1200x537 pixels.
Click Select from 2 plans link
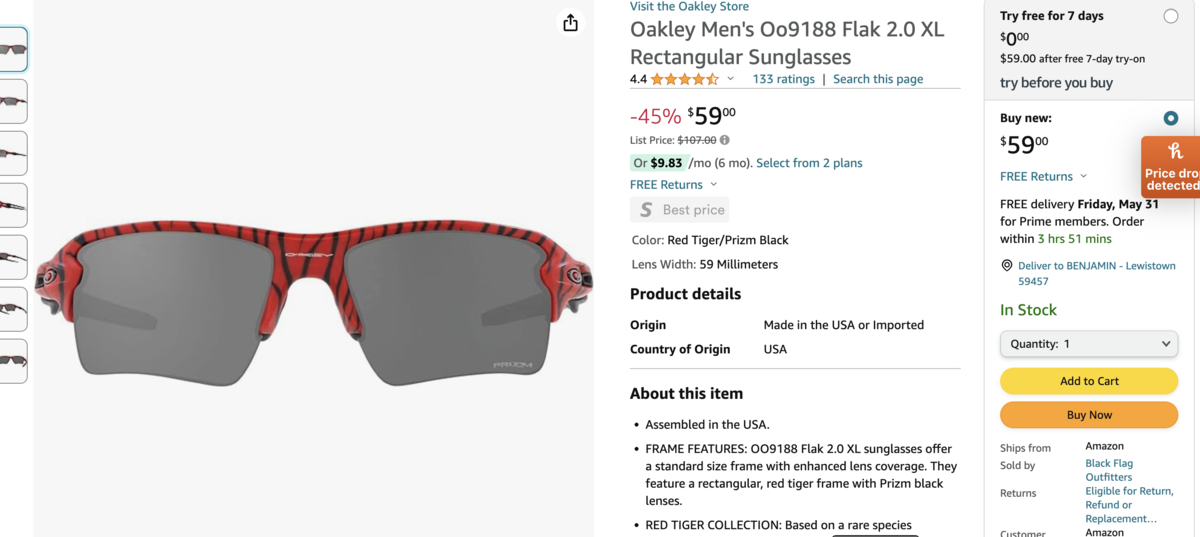click(809, 163)
